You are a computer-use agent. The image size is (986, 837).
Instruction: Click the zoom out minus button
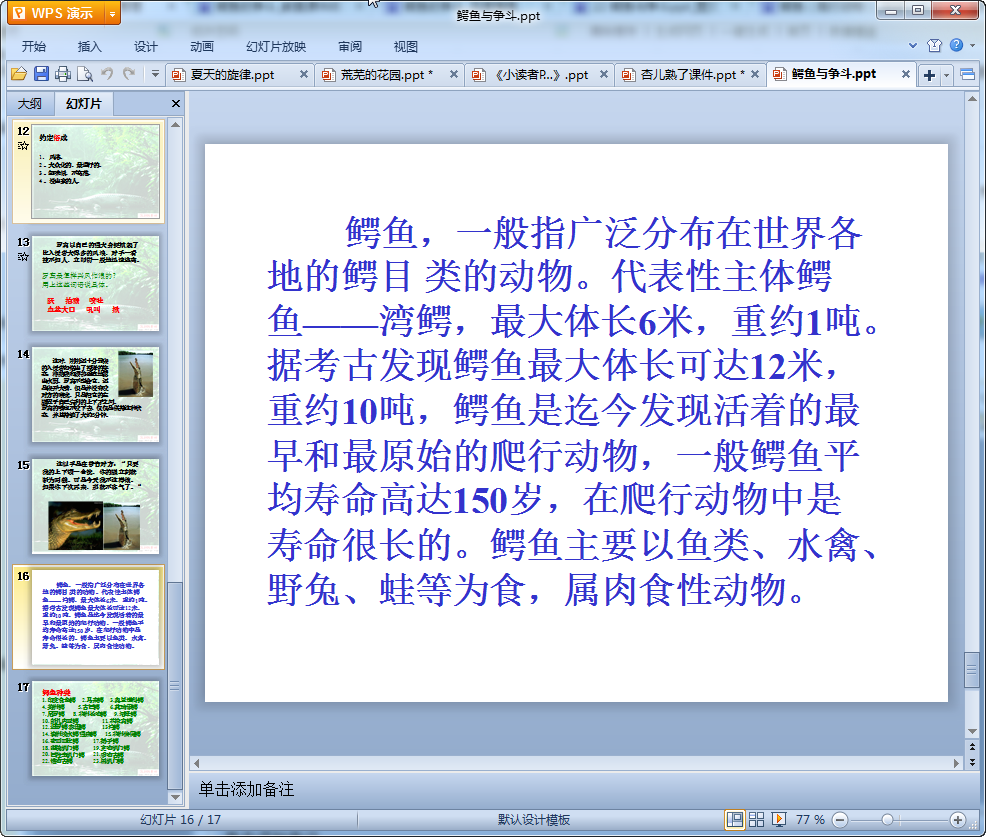pyautogui.click(x=840, y=819)
